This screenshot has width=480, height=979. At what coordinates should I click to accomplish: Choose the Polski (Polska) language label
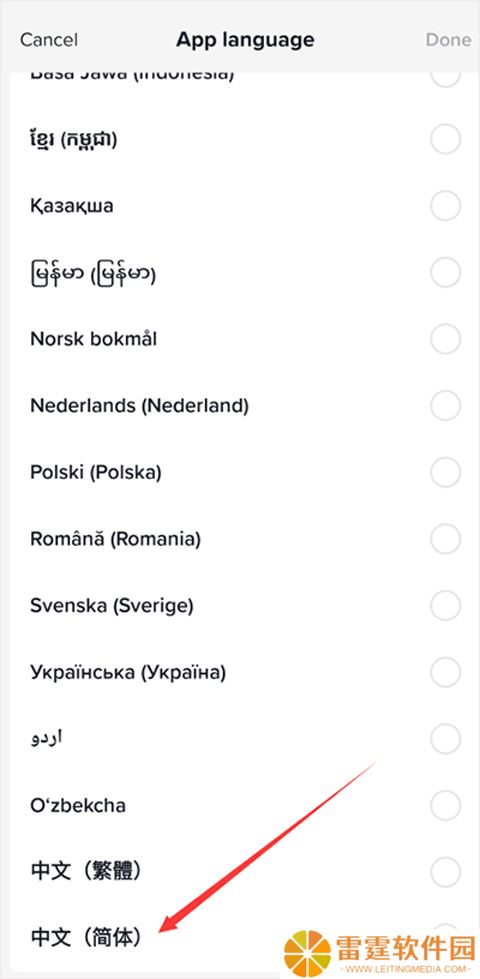(96, 473)
